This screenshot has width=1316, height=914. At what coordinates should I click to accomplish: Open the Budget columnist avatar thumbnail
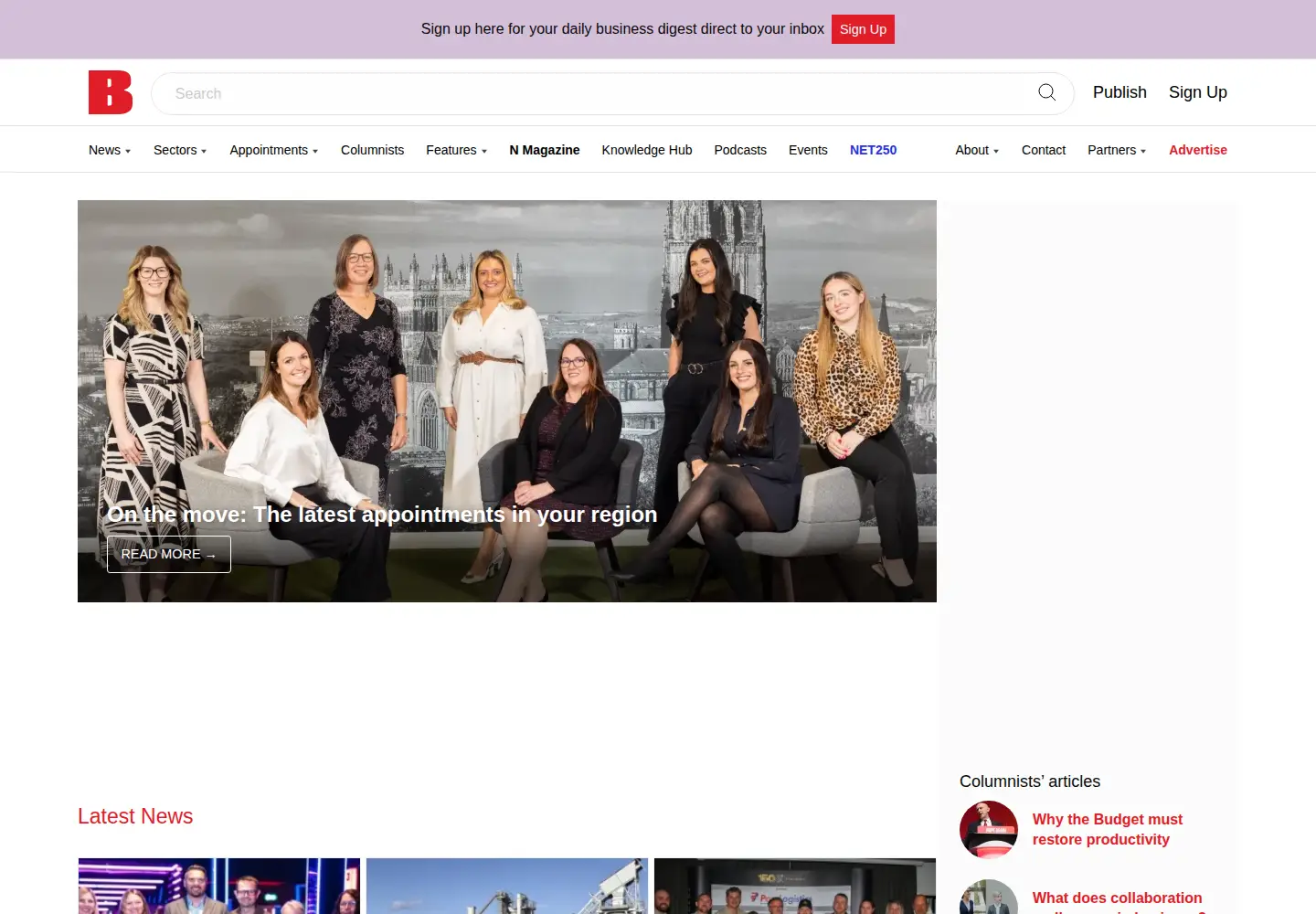[x=989, y=830]
